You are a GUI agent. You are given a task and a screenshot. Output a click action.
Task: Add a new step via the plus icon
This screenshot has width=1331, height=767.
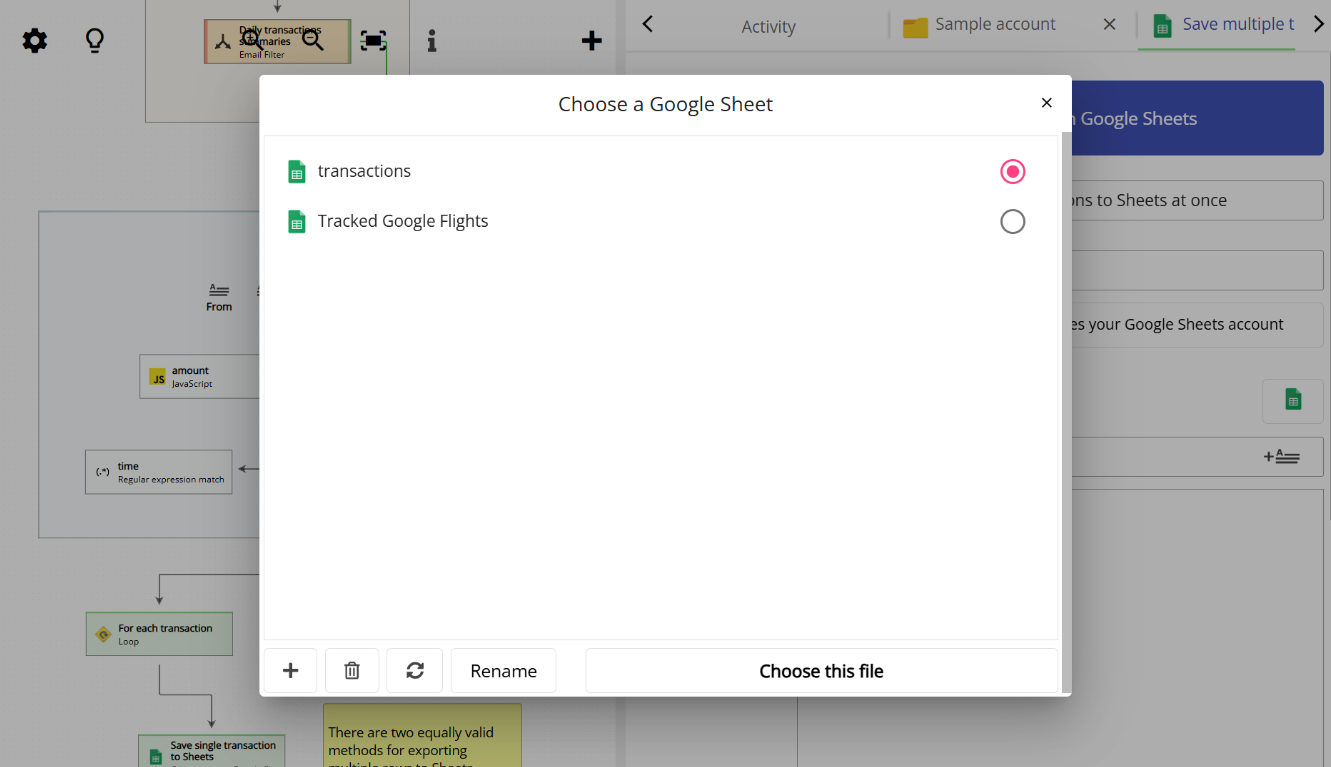click(591, 40)
